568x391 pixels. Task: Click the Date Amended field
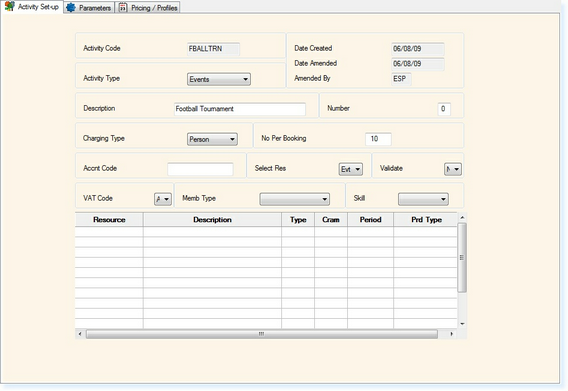418,64
